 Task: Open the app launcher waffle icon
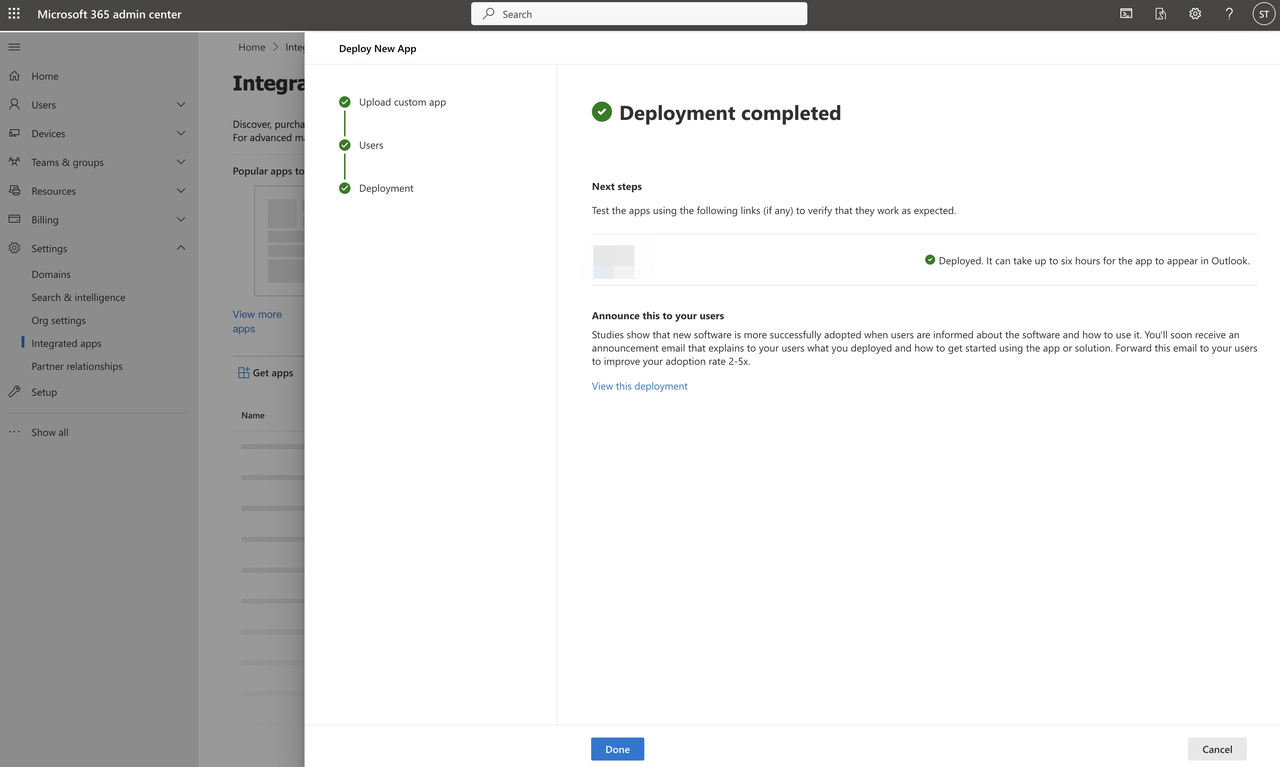tap(14, 14)
